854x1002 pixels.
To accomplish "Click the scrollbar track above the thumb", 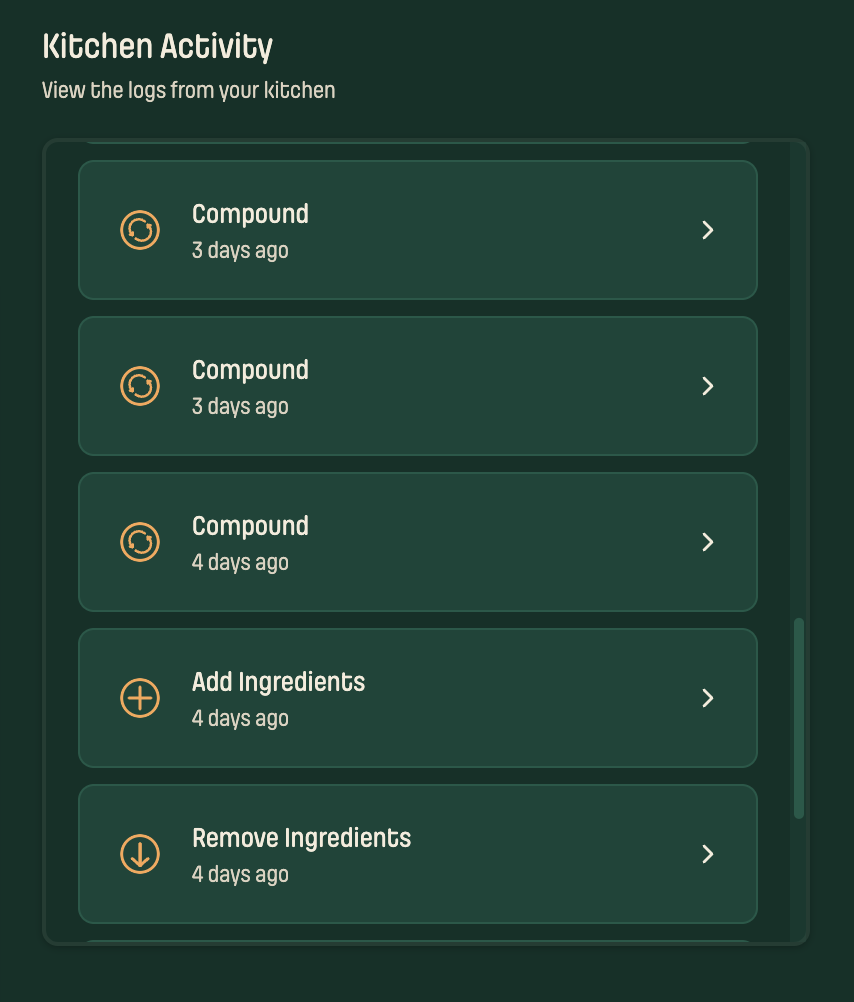I will (x=799, y=380).
